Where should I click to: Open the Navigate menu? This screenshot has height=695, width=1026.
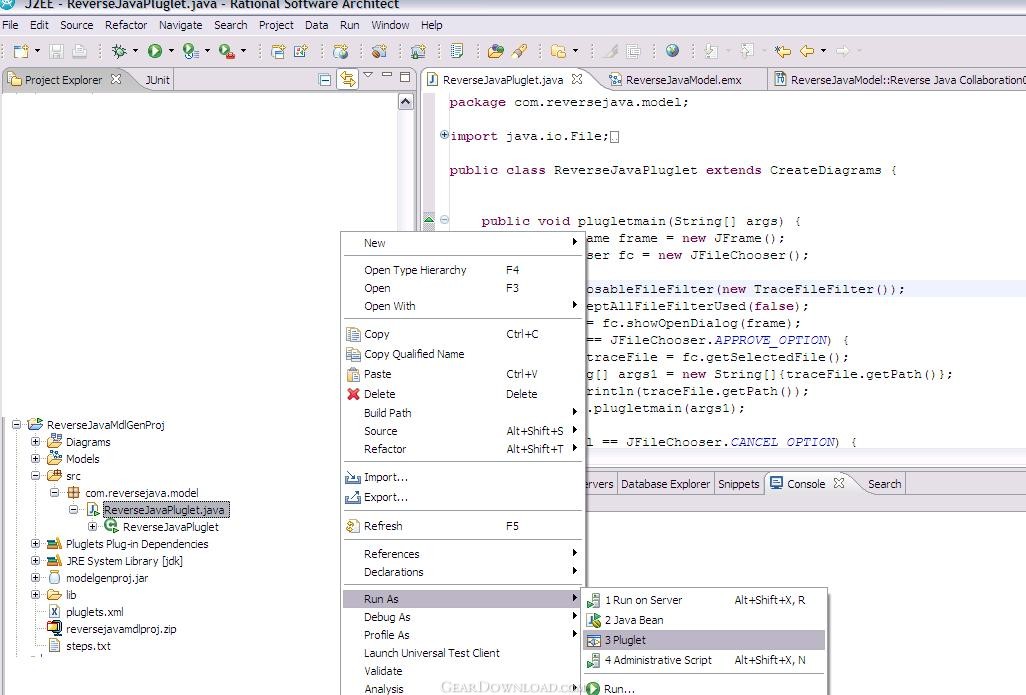[x=181, y=26]
